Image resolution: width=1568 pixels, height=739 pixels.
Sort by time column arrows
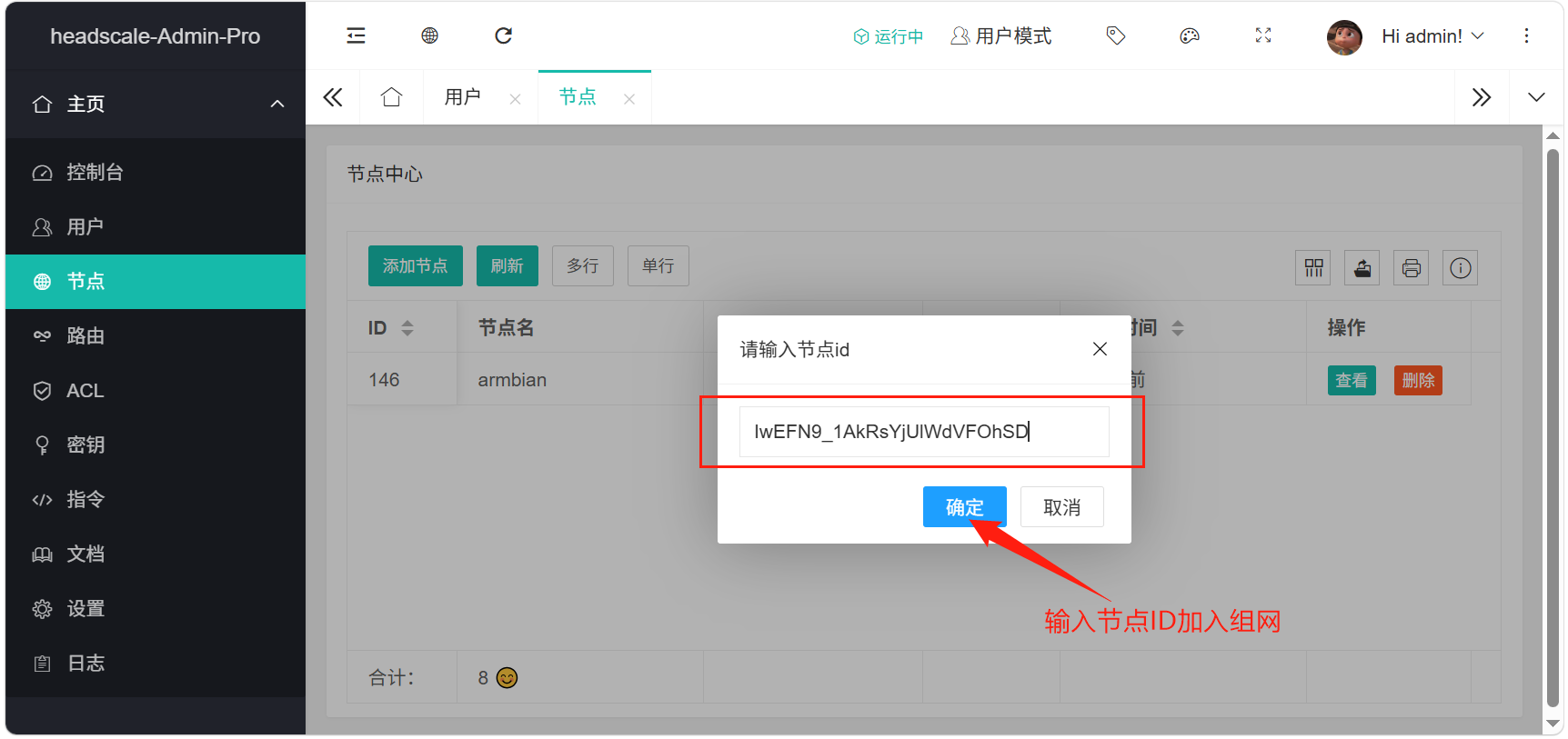(x=1178, y=328)
